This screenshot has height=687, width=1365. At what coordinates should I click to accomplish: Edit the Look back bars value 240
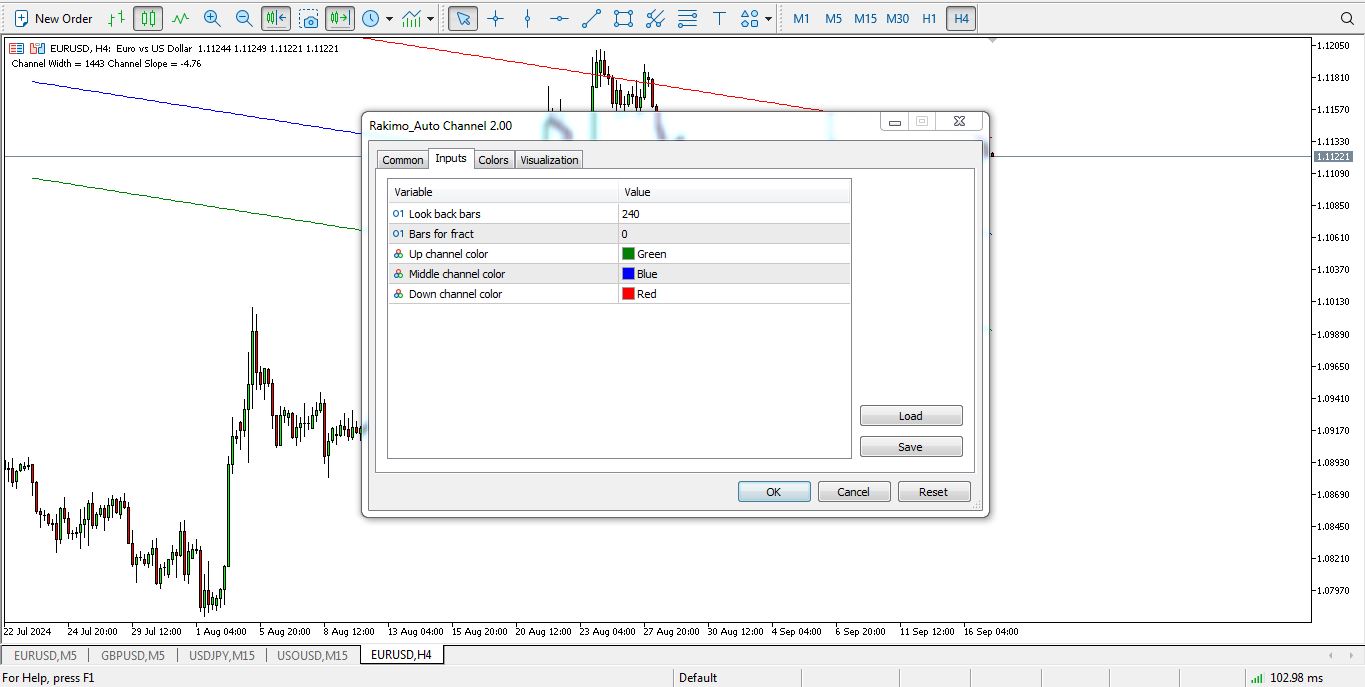click(734, 214)
